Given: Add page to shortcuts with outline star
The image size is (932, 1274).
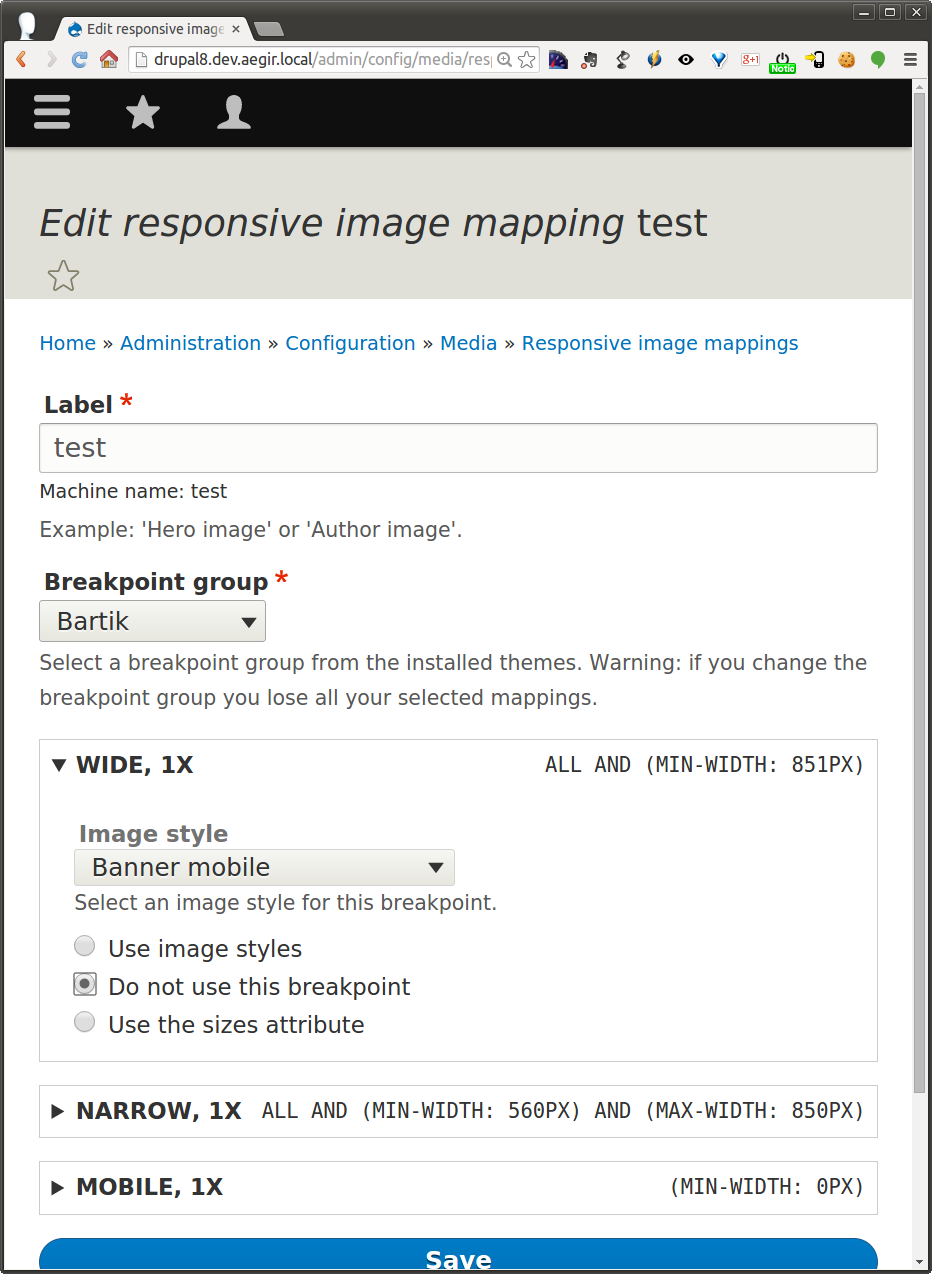Looking at the screenshot, I should pyautogui.click(x=63, y=276).
